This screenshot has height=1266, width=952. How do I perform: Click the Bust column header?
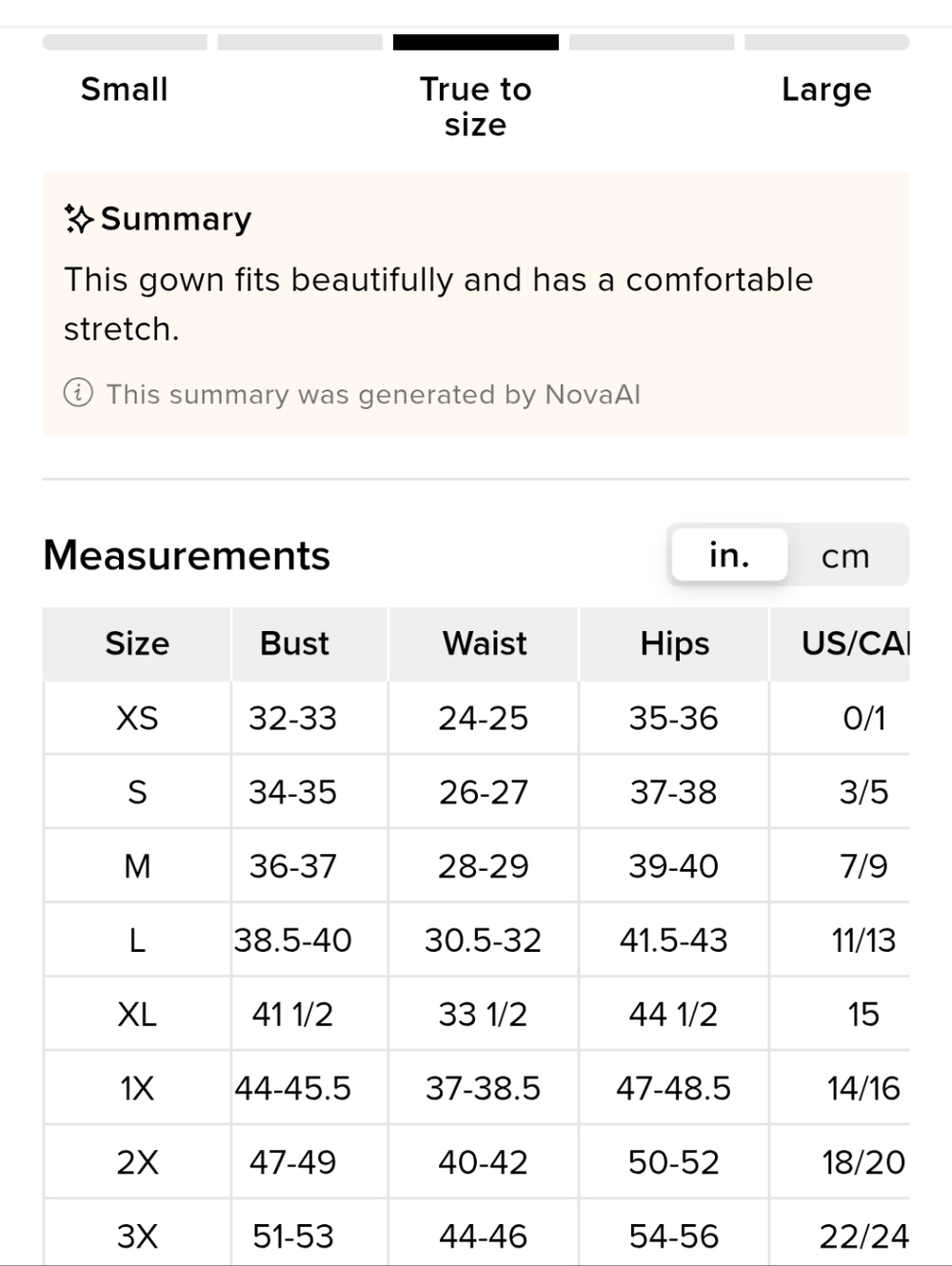(x=294, y=643)
